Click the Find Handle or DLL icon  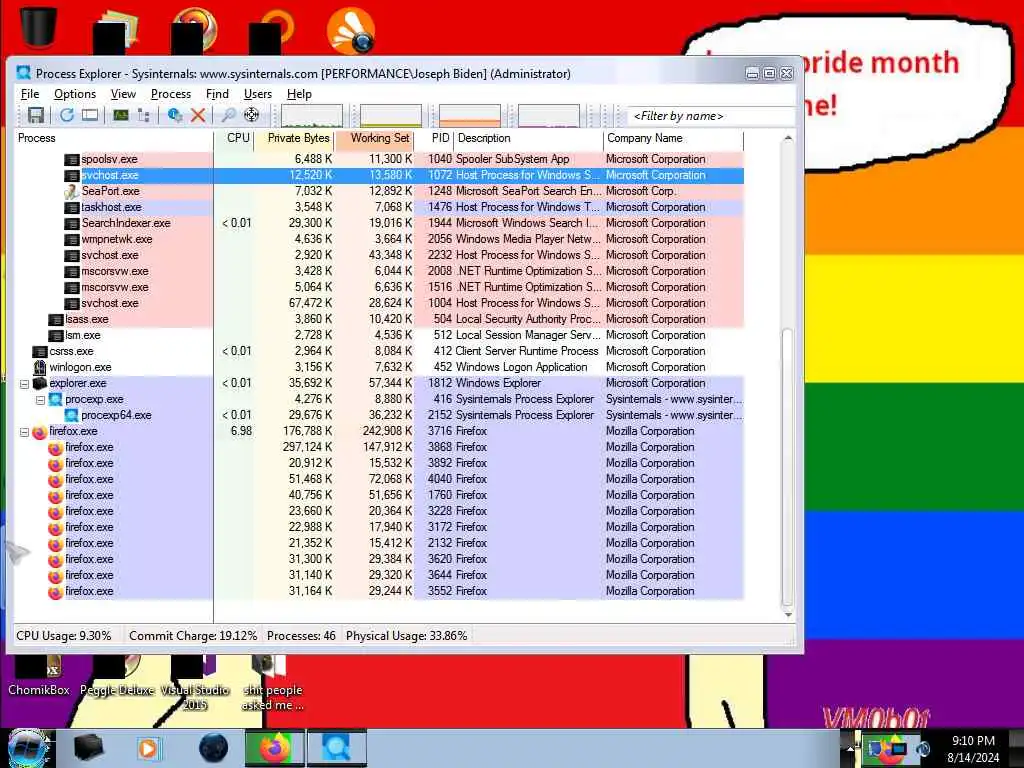(x=228, y=116)
